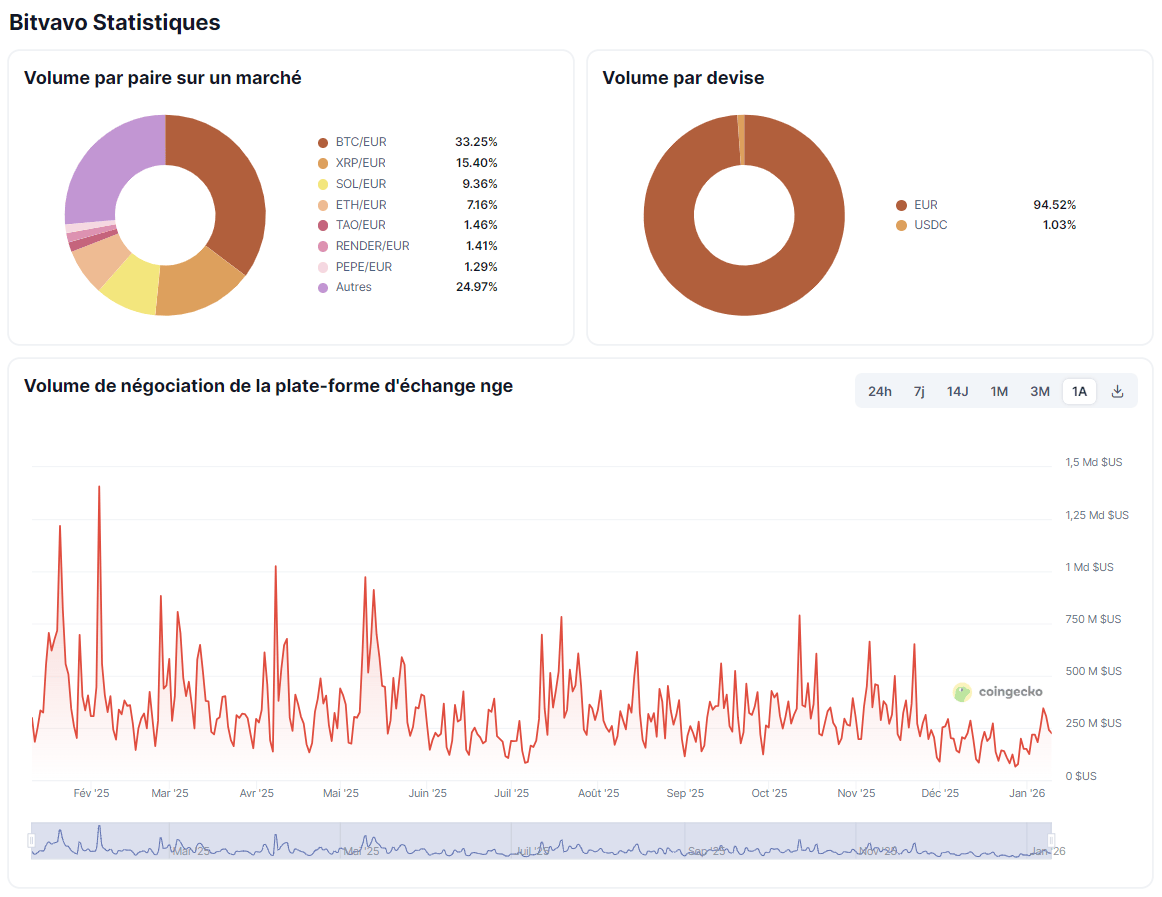Switch to the 14J view
Screen dimensions: 1162x897
957,391
